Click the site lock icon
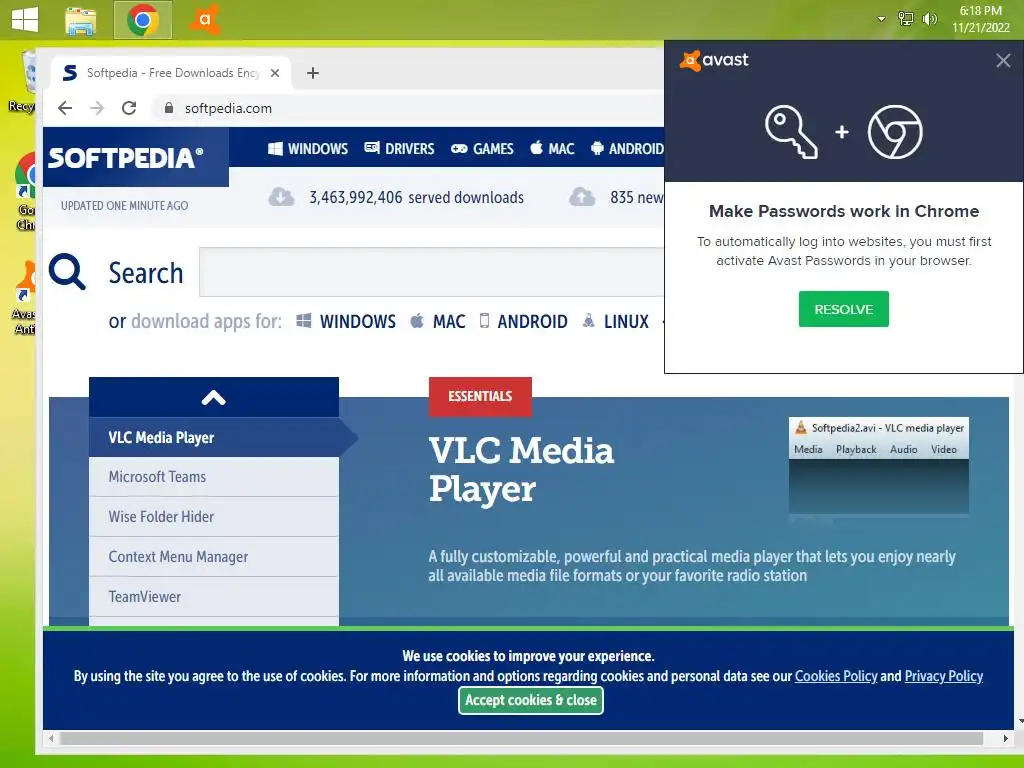This screenshot has height=768, width=1024. click(168, 108)
